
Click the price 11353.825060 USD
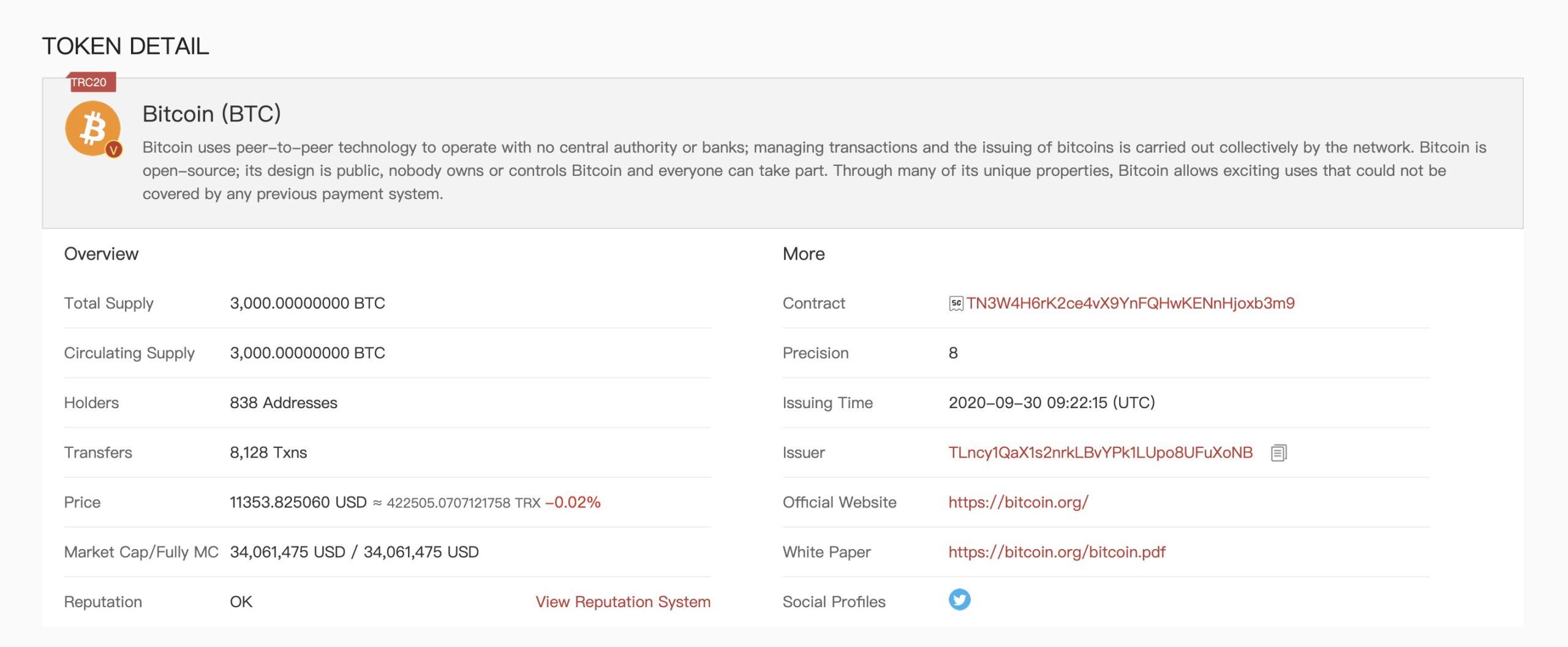[298, 502]
